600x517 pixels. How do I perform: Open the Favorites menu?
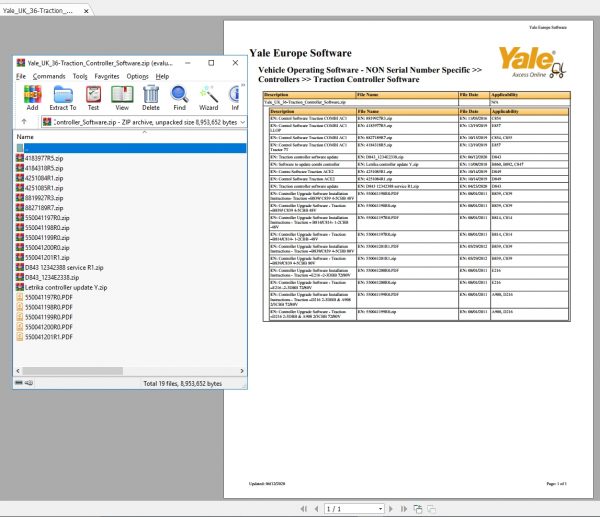tap(107, 76)
